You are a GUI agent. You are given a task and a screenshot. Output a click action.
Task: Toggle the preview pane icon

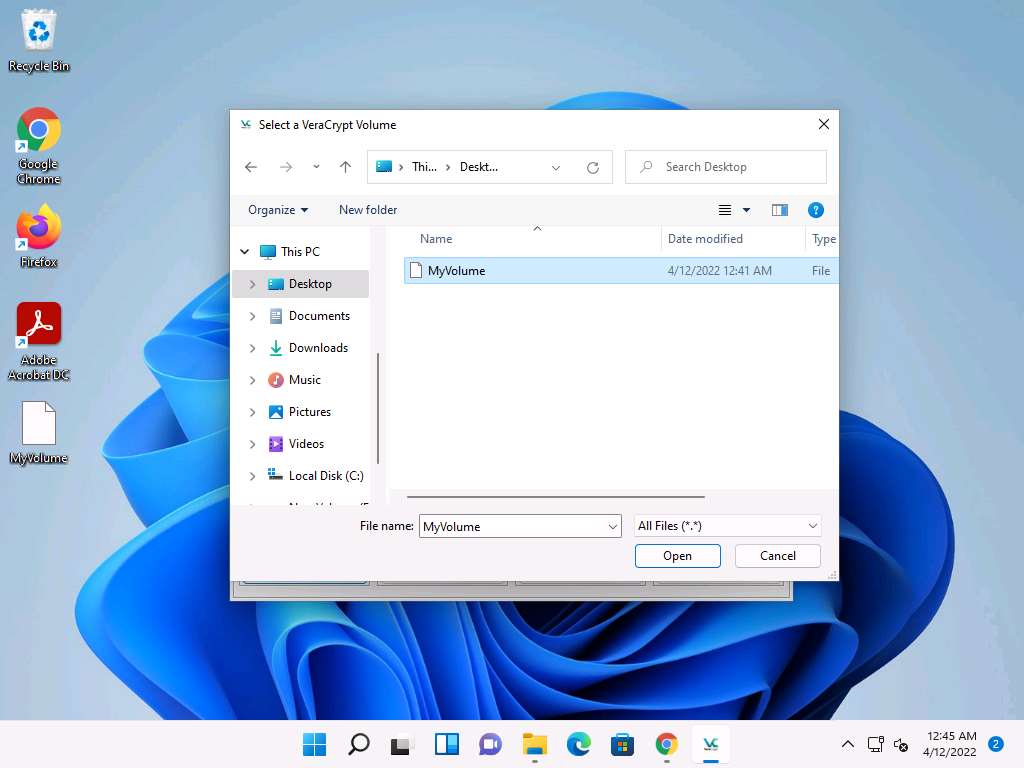pyautogui.click(x=780, y=210)
